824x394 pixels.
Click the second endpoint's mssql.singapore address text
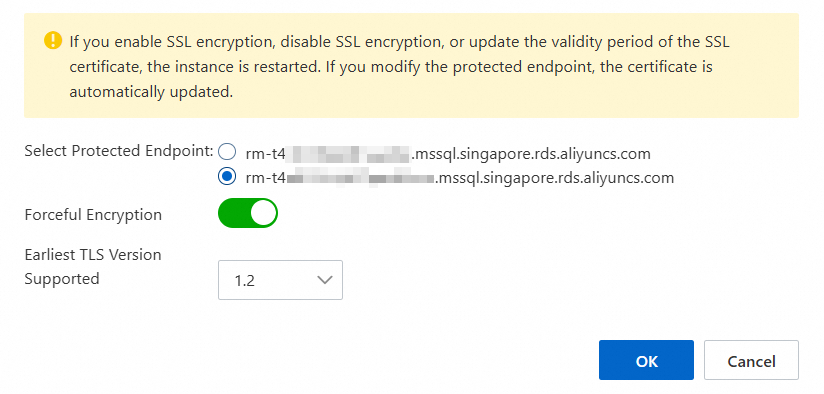click(x=554, y=178)
